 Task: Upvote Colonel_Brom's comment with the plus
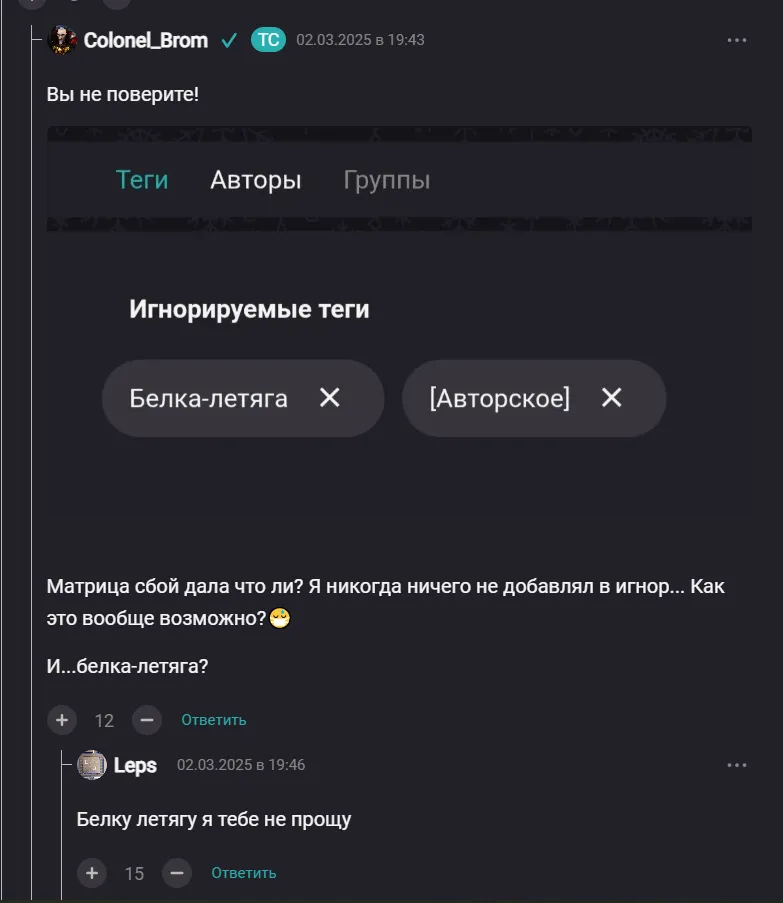62,719
